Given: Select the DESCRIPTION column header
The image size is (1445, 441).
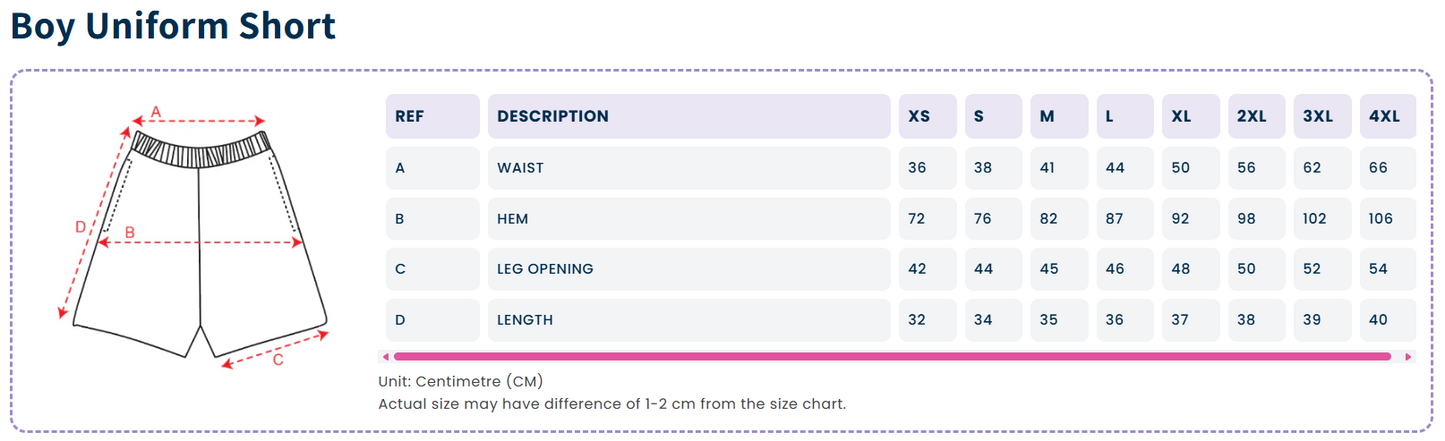Looking at the screenshot, I should coord(689,116).
